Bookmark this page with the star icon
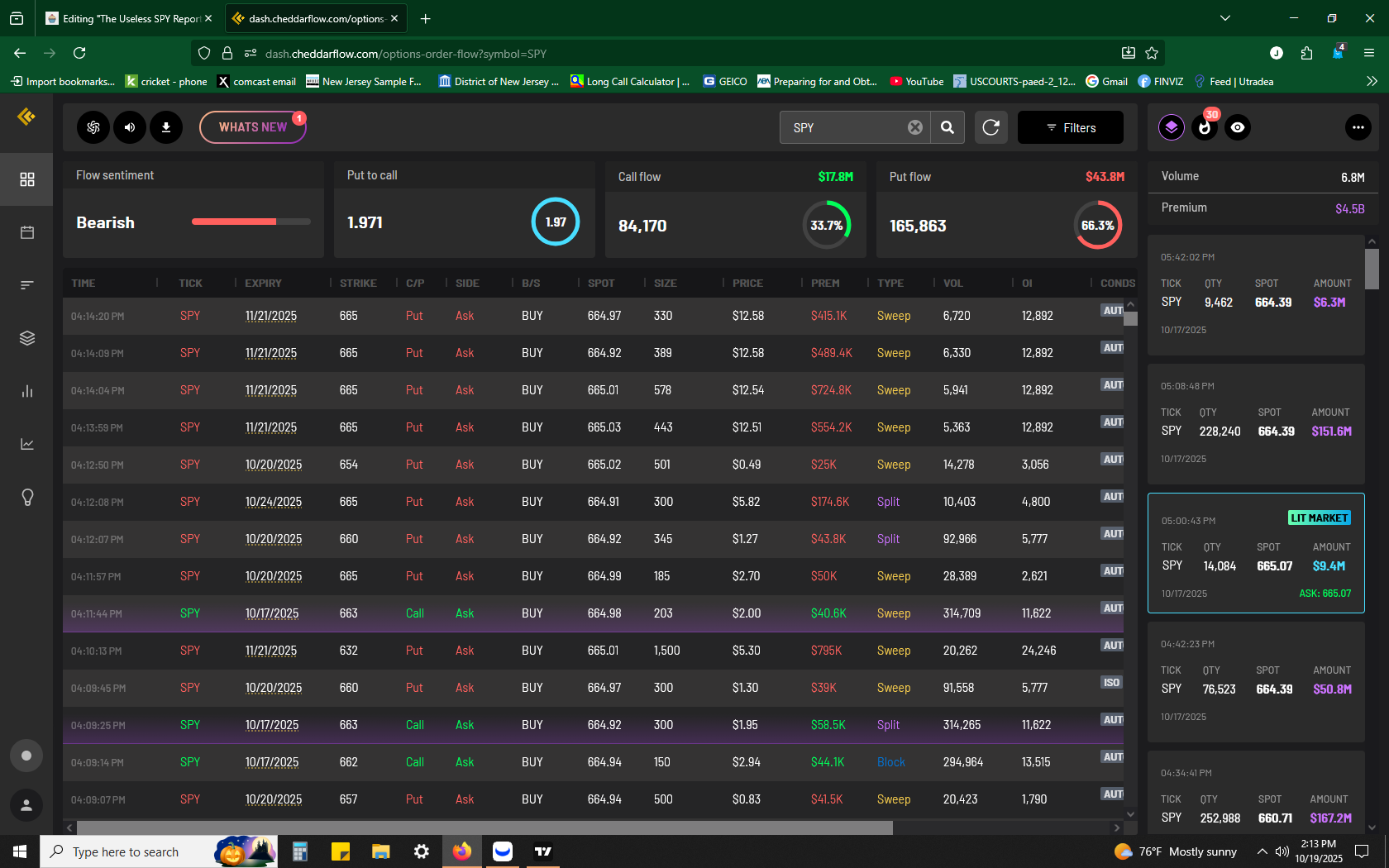Viewport: 1389px width, 868px height. pyautogui.click(x=1152, y=53)
